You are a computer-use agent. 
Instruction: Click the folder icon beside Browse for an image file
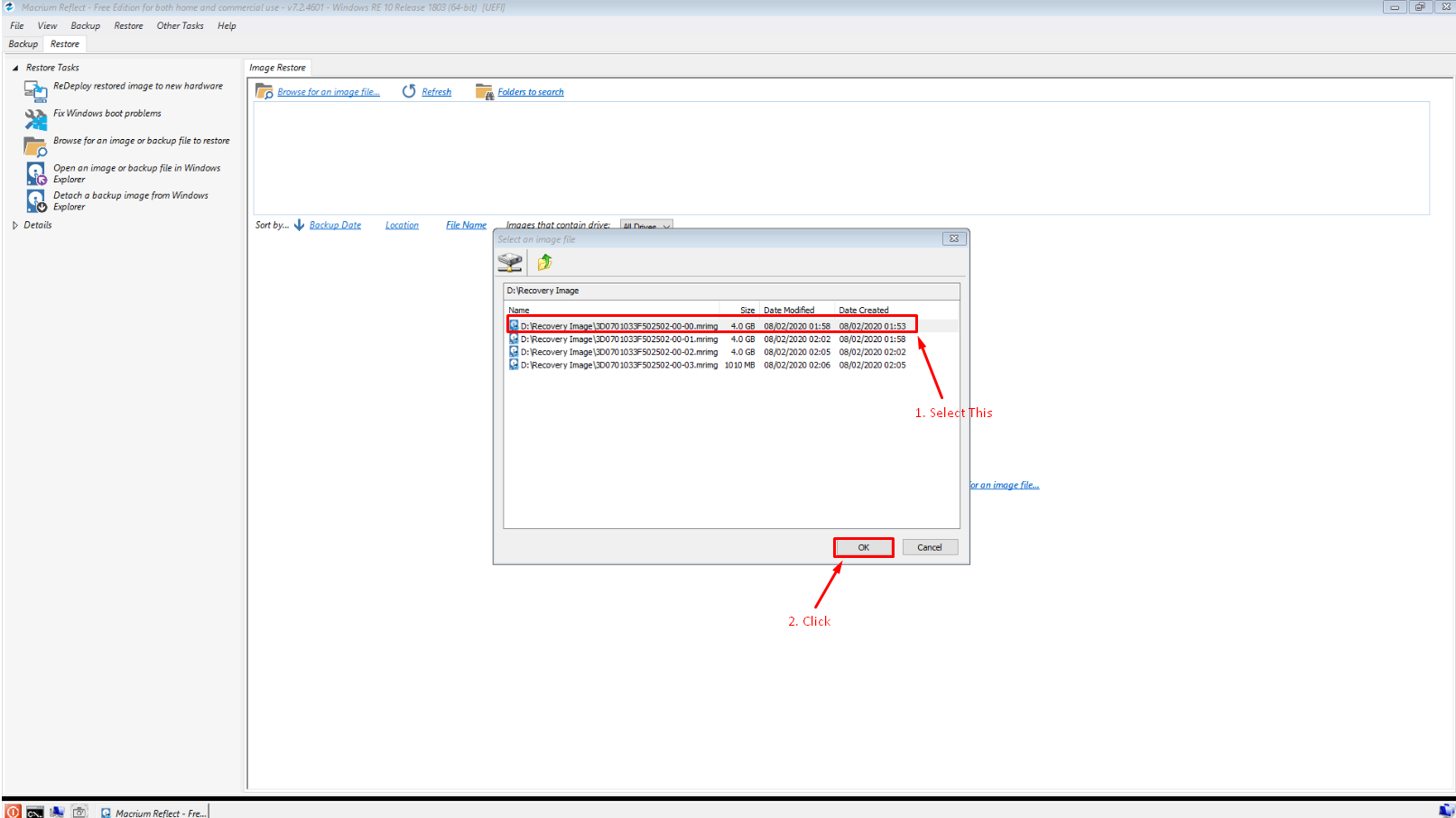coord(264,91)
